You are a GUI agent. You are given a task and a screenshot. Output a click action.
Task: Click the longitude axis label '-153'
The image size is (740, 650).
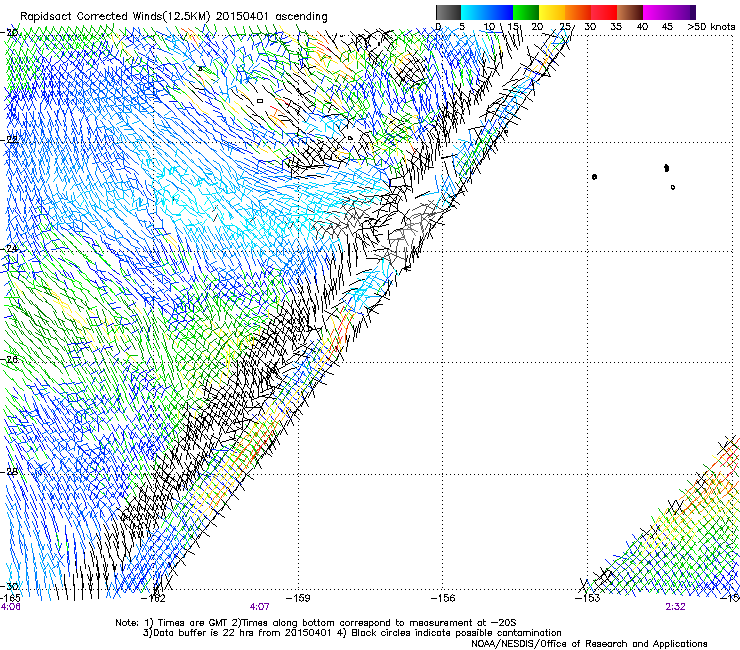(x=587, y=598)
